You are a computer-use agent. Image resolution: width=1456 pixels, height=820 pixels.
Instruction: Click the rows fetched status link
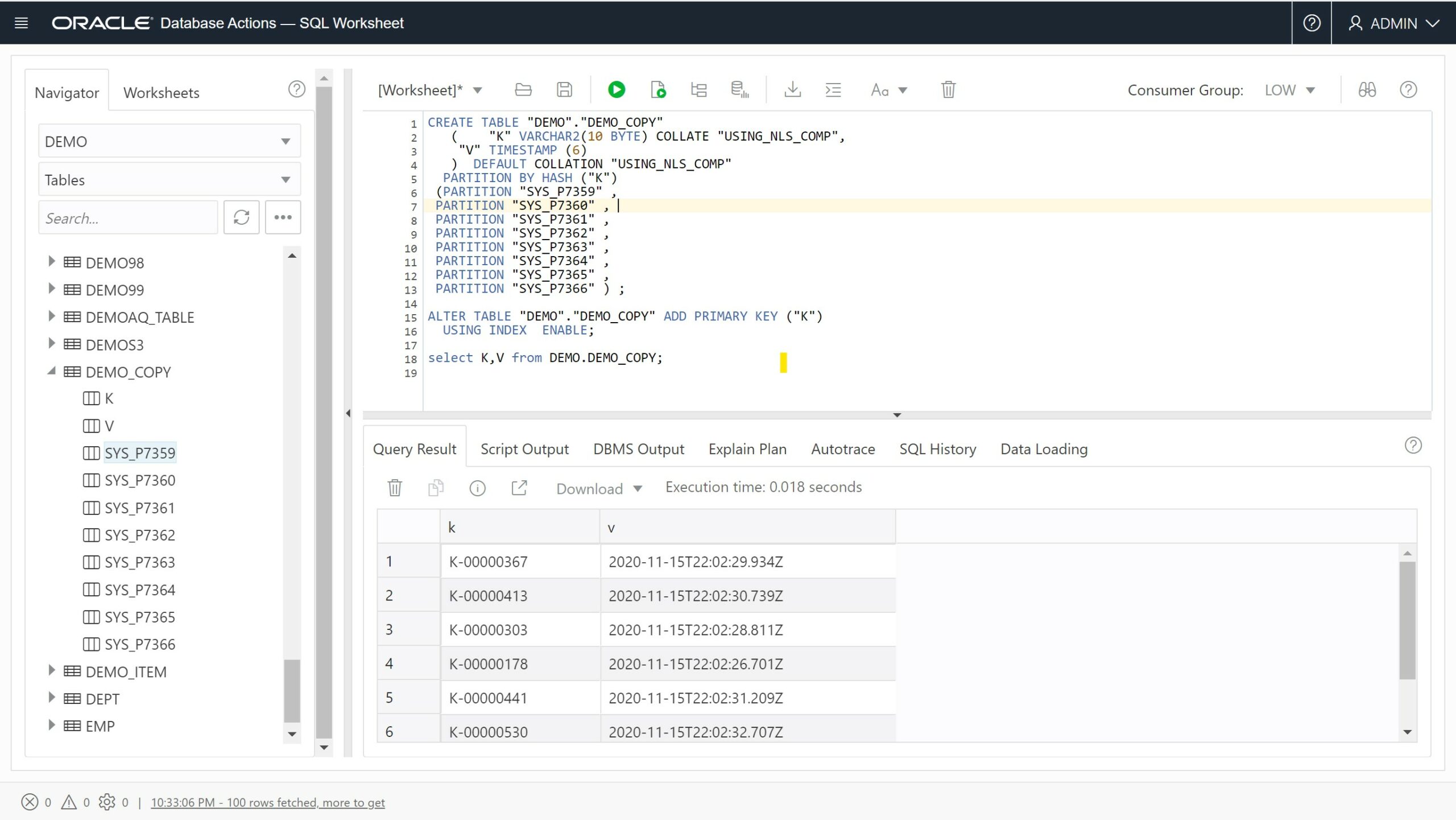coord(267,802)
